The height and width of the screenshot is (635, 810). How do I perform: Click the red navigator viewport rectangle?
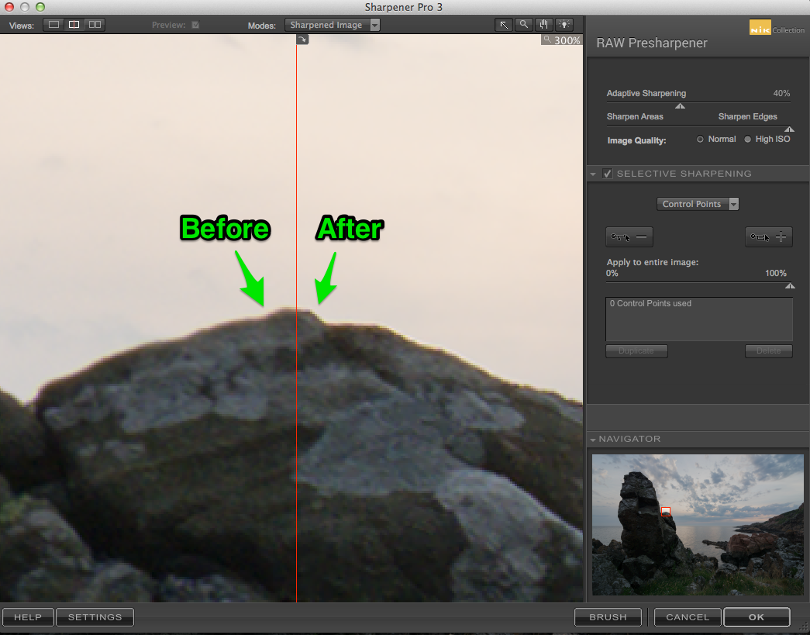[x=666, y=511]
